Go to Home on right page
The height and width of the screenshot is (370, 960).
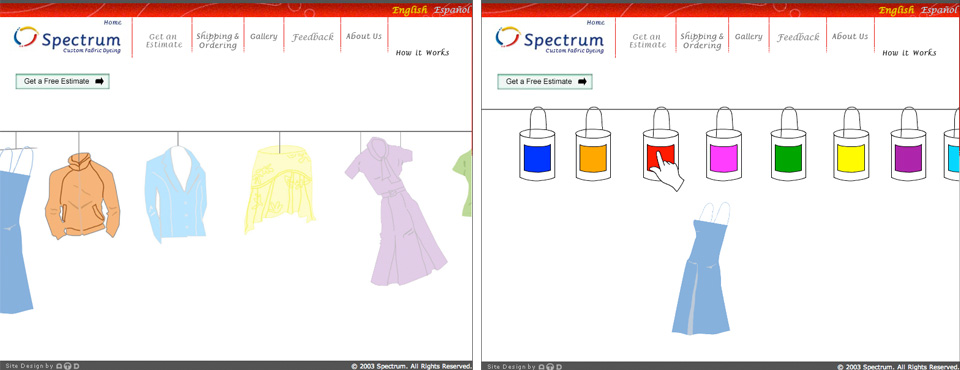596,23
